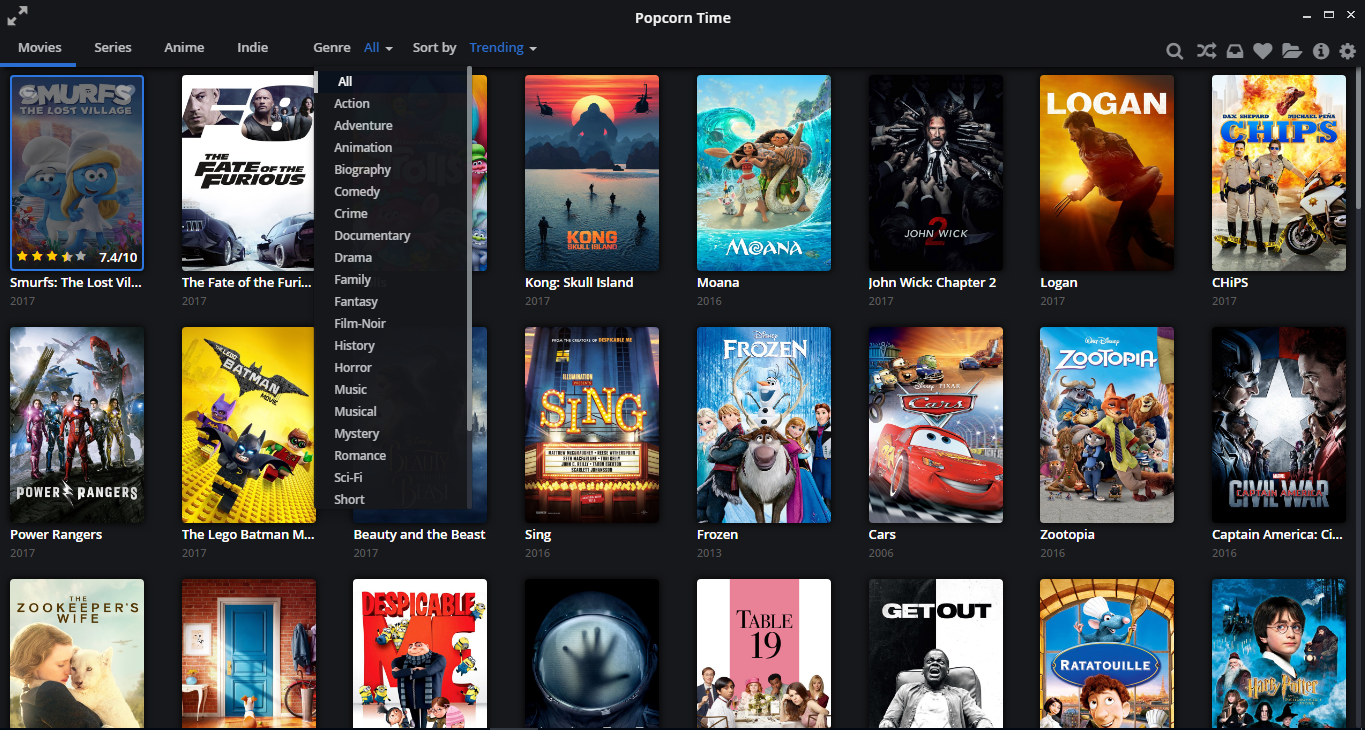Choose the Biography genre

click(x=392, y=170)
